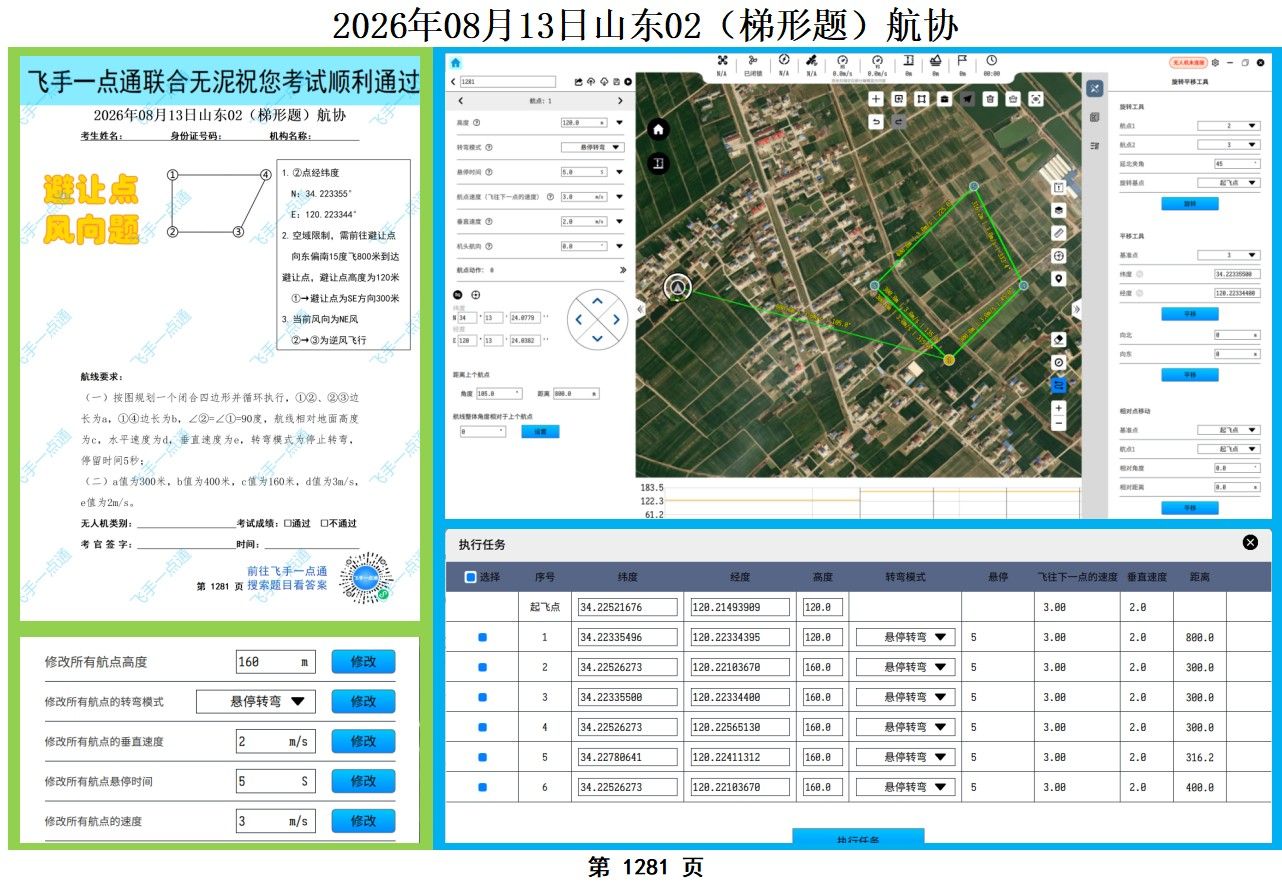Click the undo arrow icon

point(876,122)
